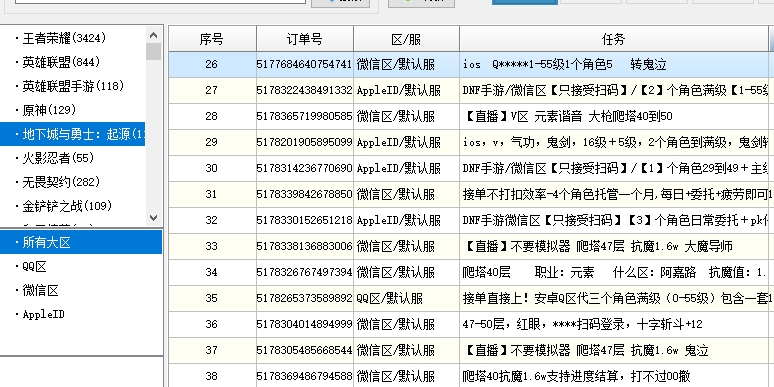Click the 任务 column header
Viewport: 774px width, 387px height.
click(614, 39)
